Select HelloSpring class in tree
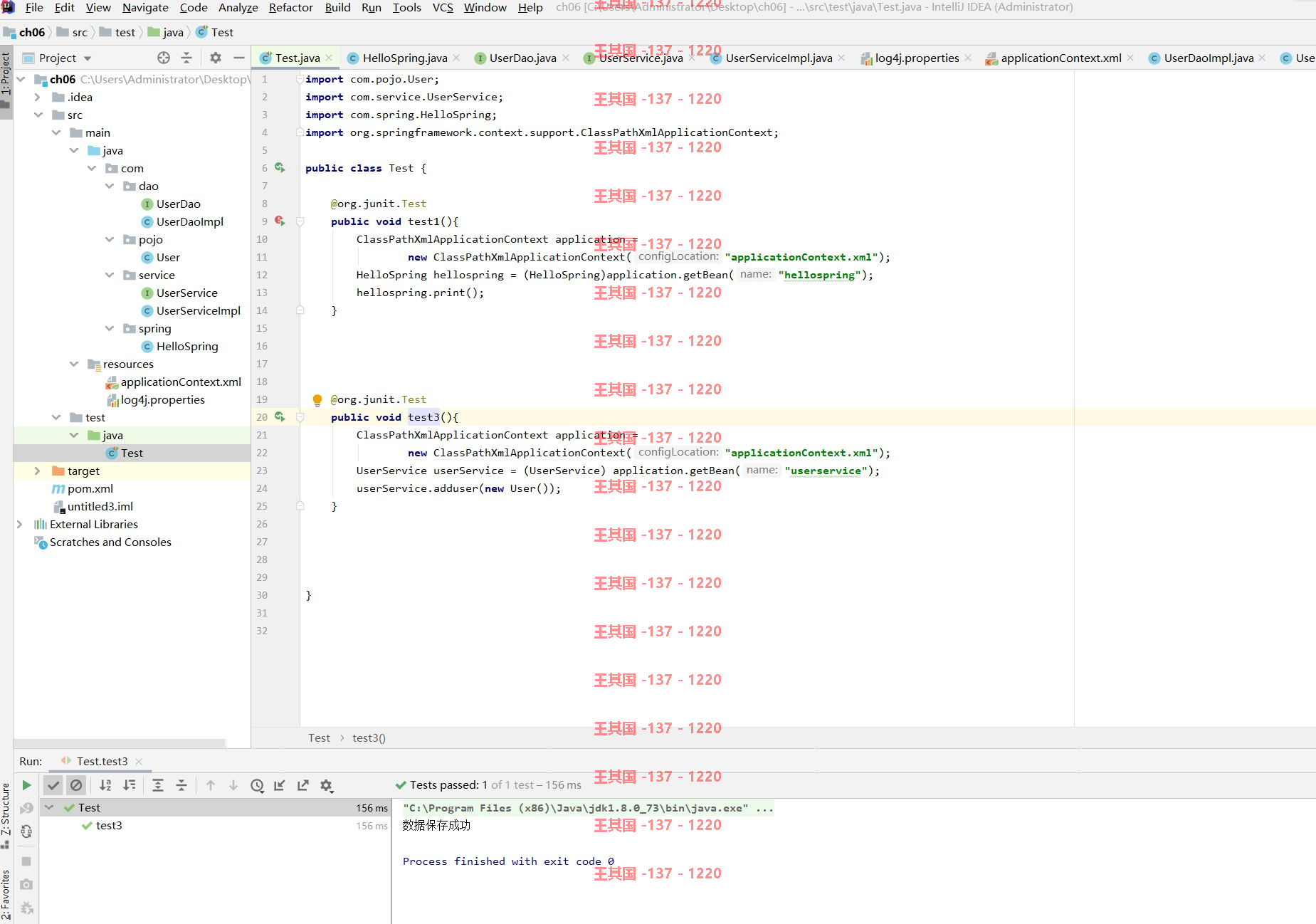The width and height of the screenshot is (1316, 924). click(x=187, y=346)
